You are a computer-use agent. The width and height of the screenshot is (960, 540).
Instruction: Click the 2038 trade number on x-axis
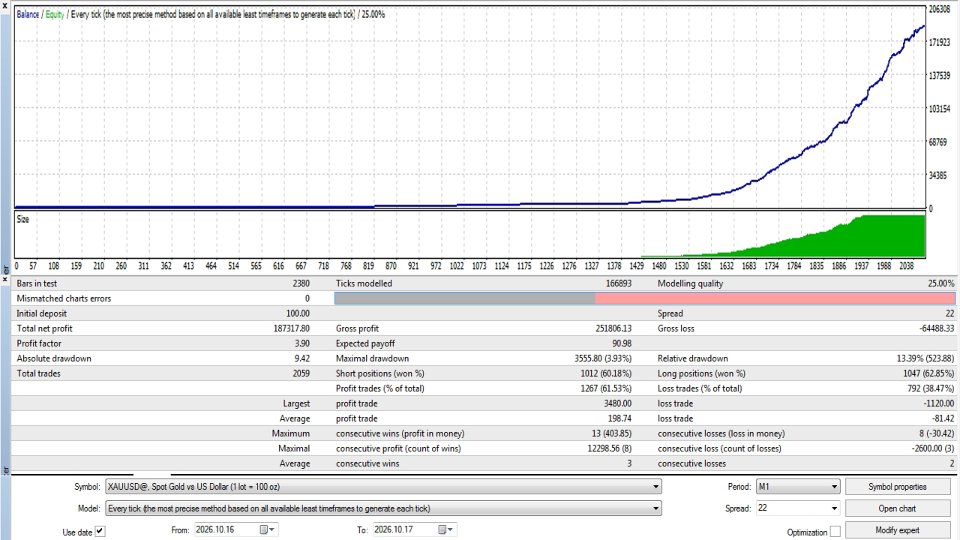coord(906,266)
